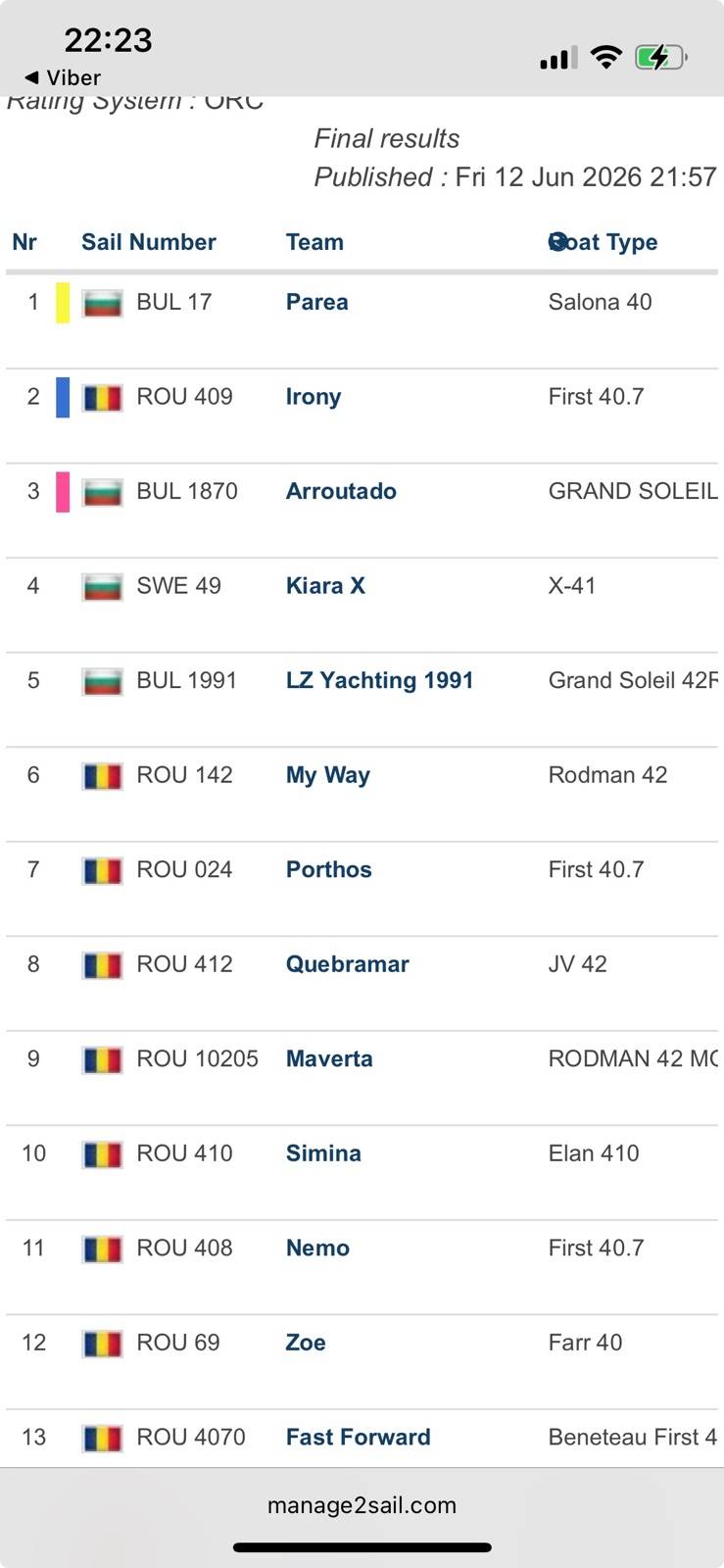Sort by the Nr column header

tap(24, 242)
